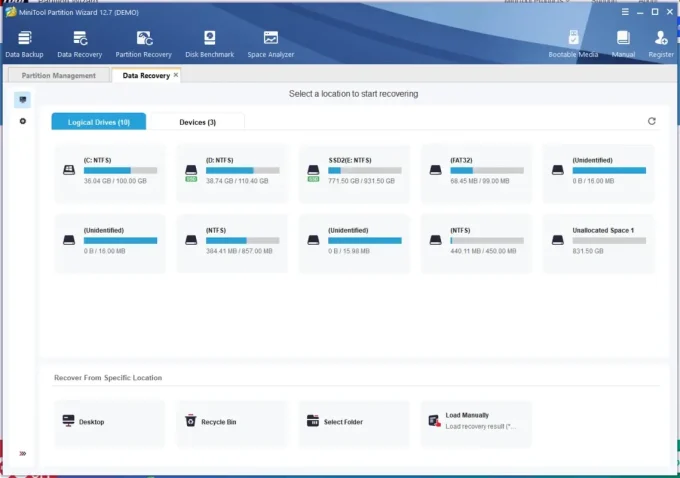Switch to the Partition Management tab

point(58,75)
